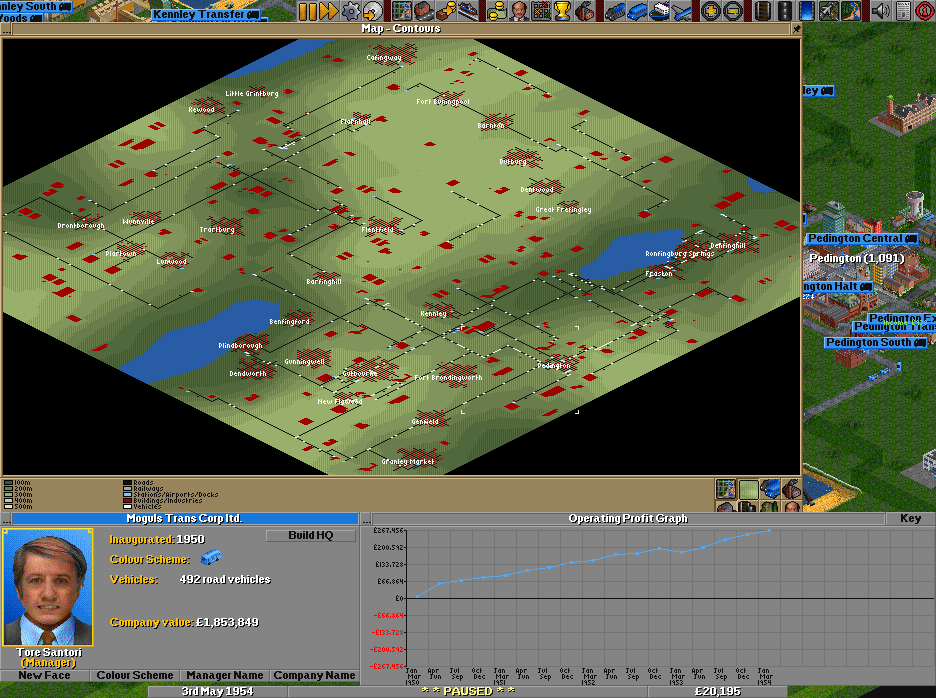Toggle the Map window sticky pin

pos(796,29)
